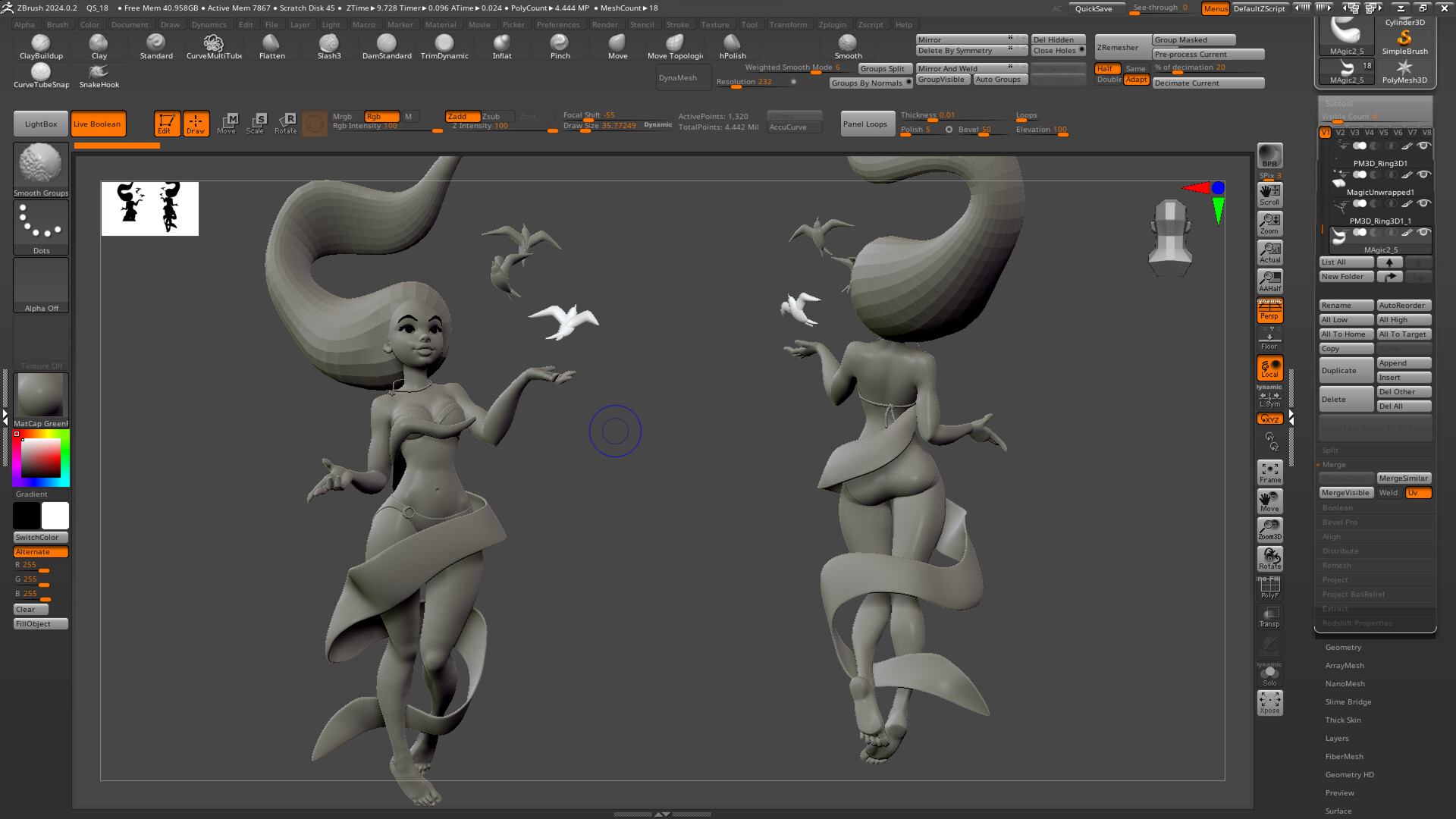Choose the SnakeHook brush
The image size is (1456, 819).
pos(99,75)
